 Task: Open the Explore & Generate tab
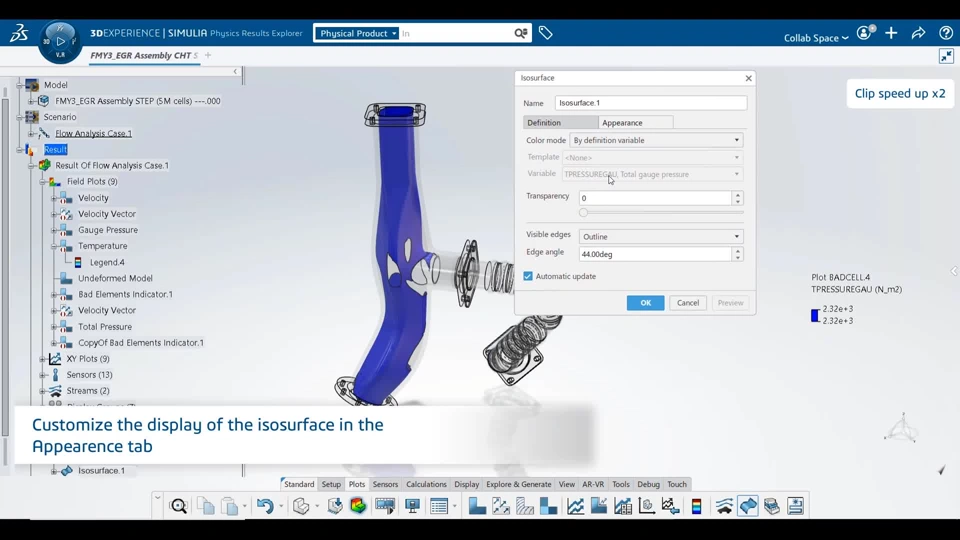(x=519, y=484)
